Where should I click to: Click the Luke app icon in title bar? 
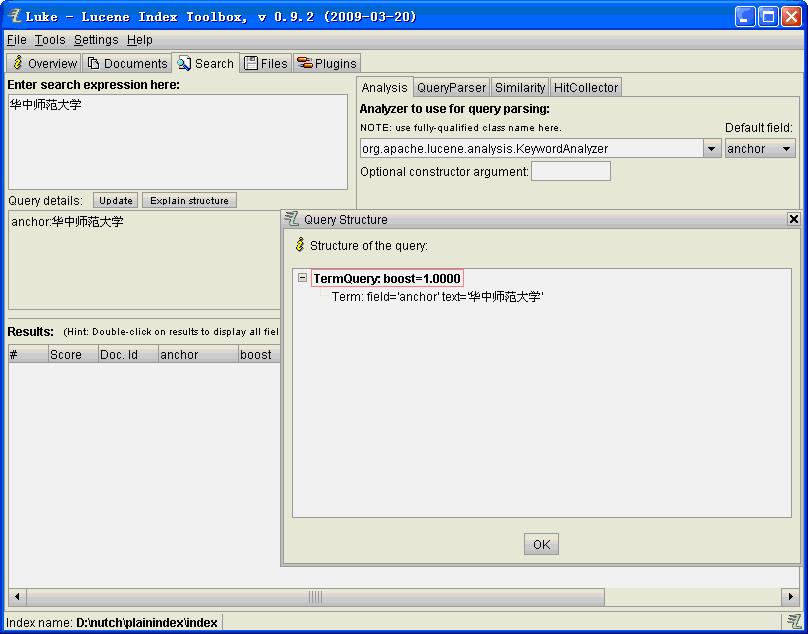click(15, 16)
